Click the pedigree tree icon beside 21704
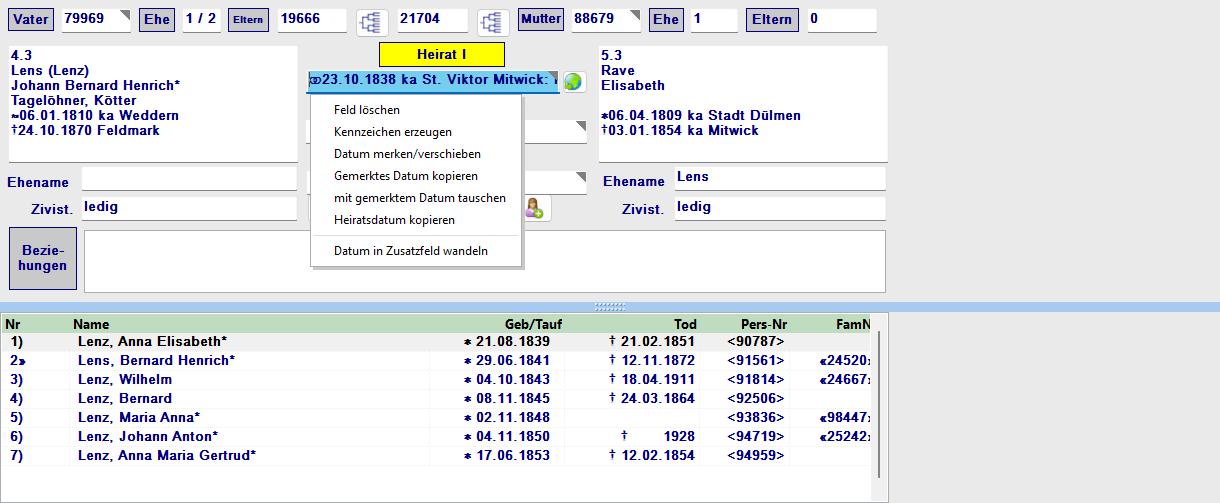 [x=492, y=22]
